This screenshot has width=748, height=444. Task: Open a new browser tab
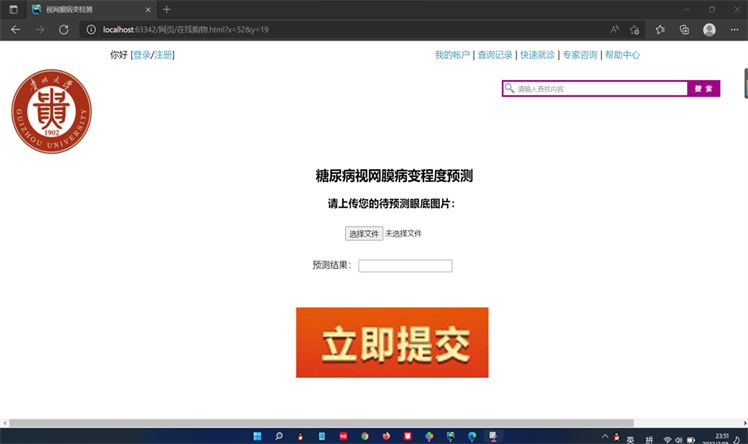tap(167, 9)
